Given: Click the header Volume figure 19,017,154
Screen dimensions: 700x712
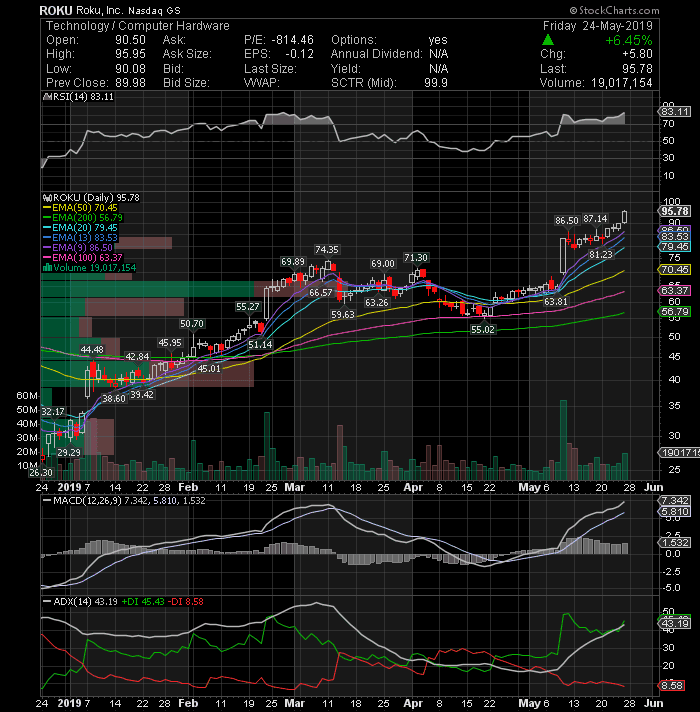Looking at the screenshot, I should [x=621, y=83].
